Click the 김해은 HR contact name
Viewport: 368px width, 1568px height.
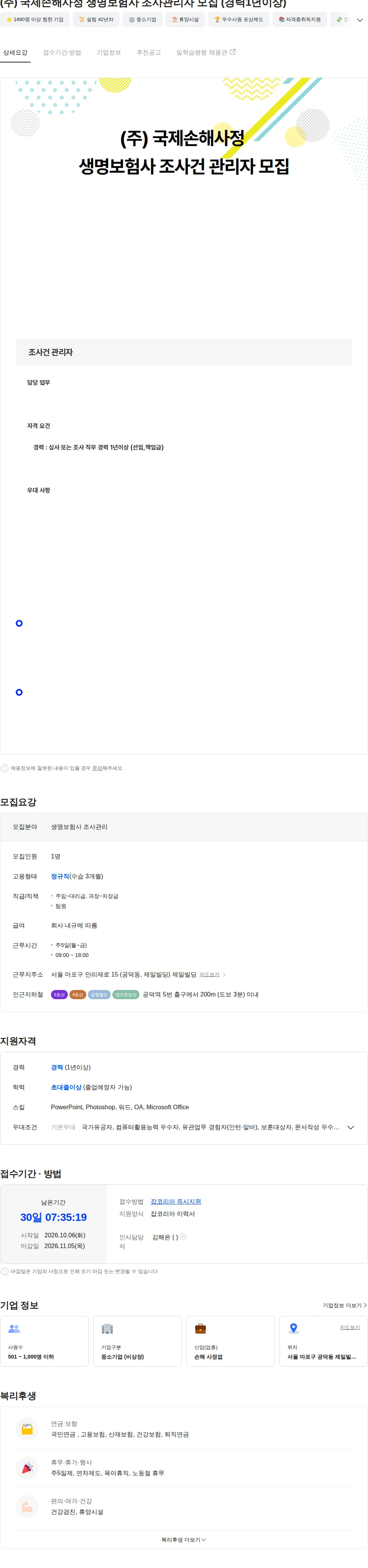point(161,1237)
